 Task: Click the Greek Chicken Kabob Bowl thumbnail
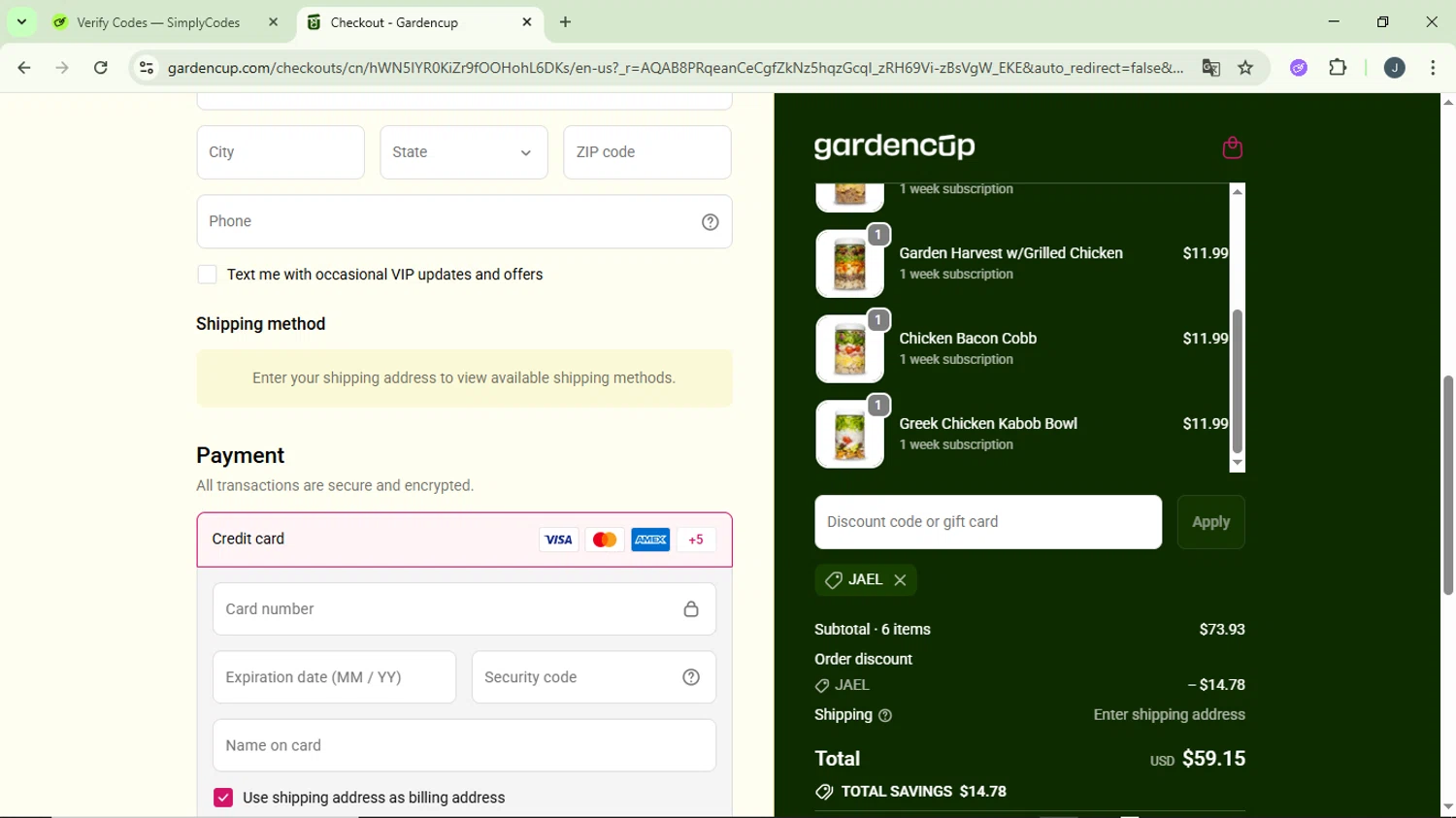pyautogui.click(x=849, y=435)
